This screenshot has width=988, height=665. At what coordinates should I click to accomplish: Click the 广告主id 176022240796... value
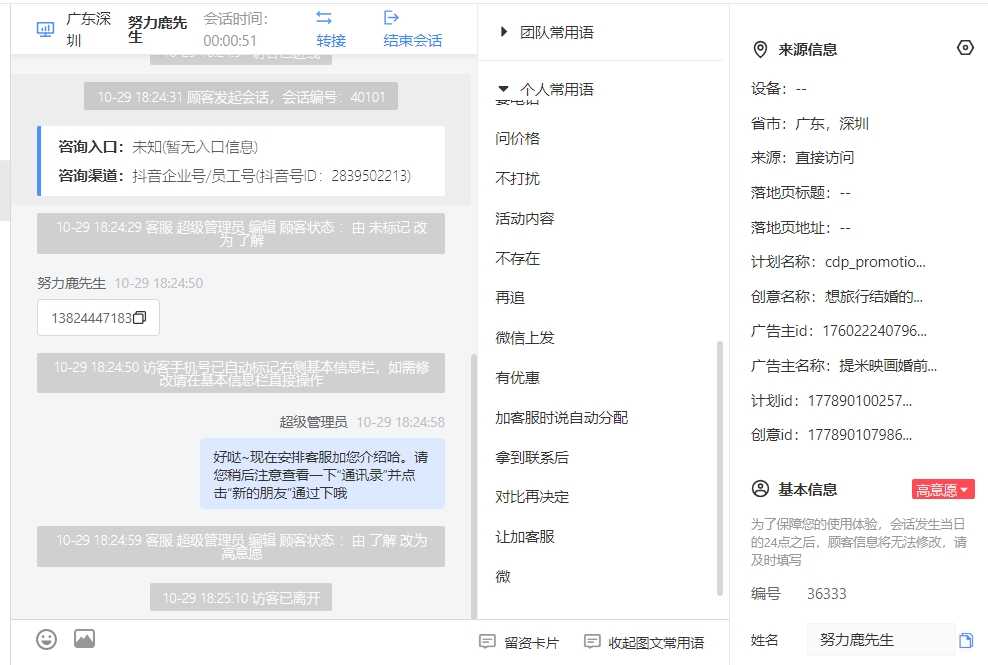pos(875,331)
